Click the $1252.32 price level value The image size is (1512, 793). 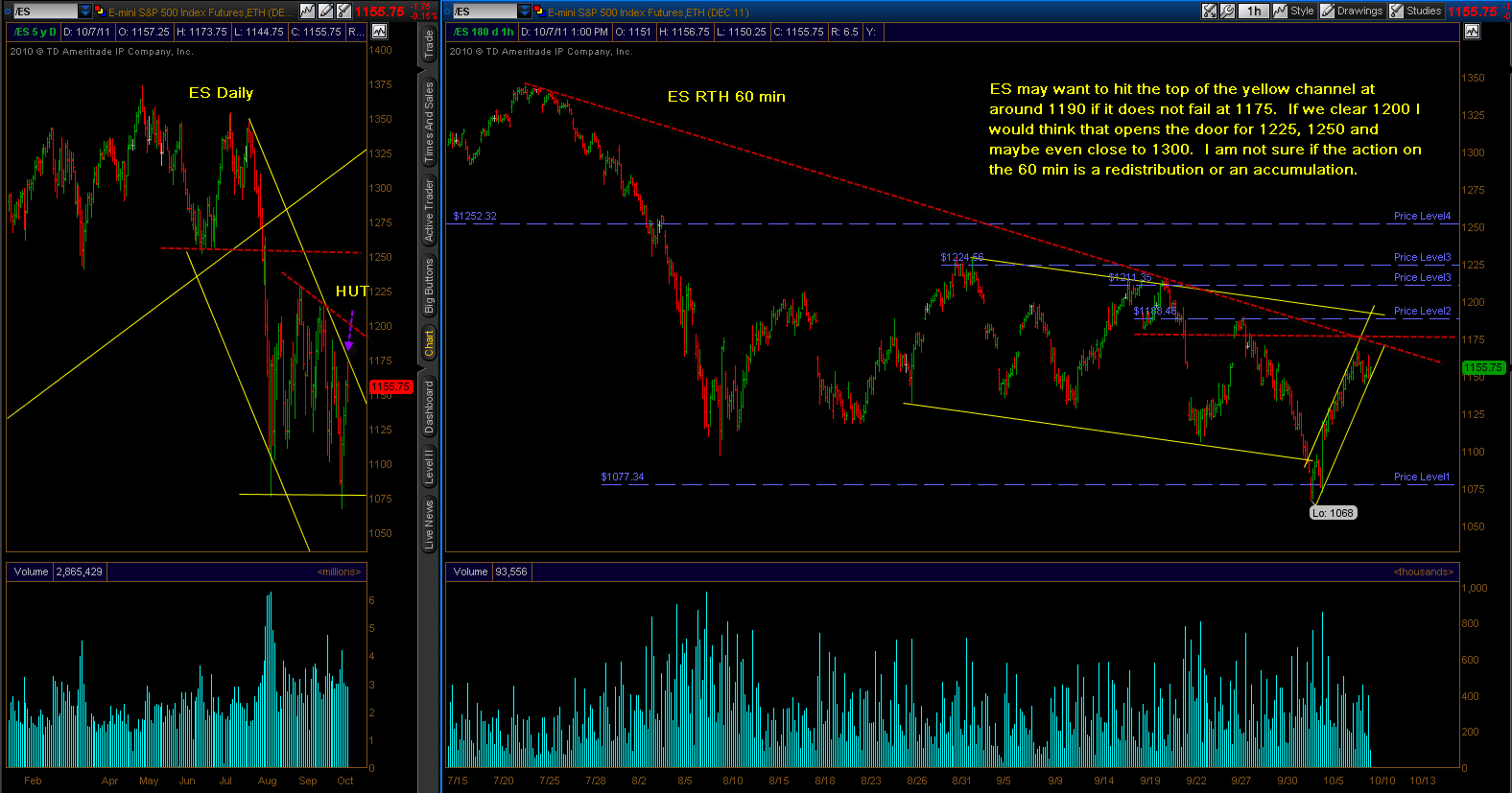tap(475, 217)
